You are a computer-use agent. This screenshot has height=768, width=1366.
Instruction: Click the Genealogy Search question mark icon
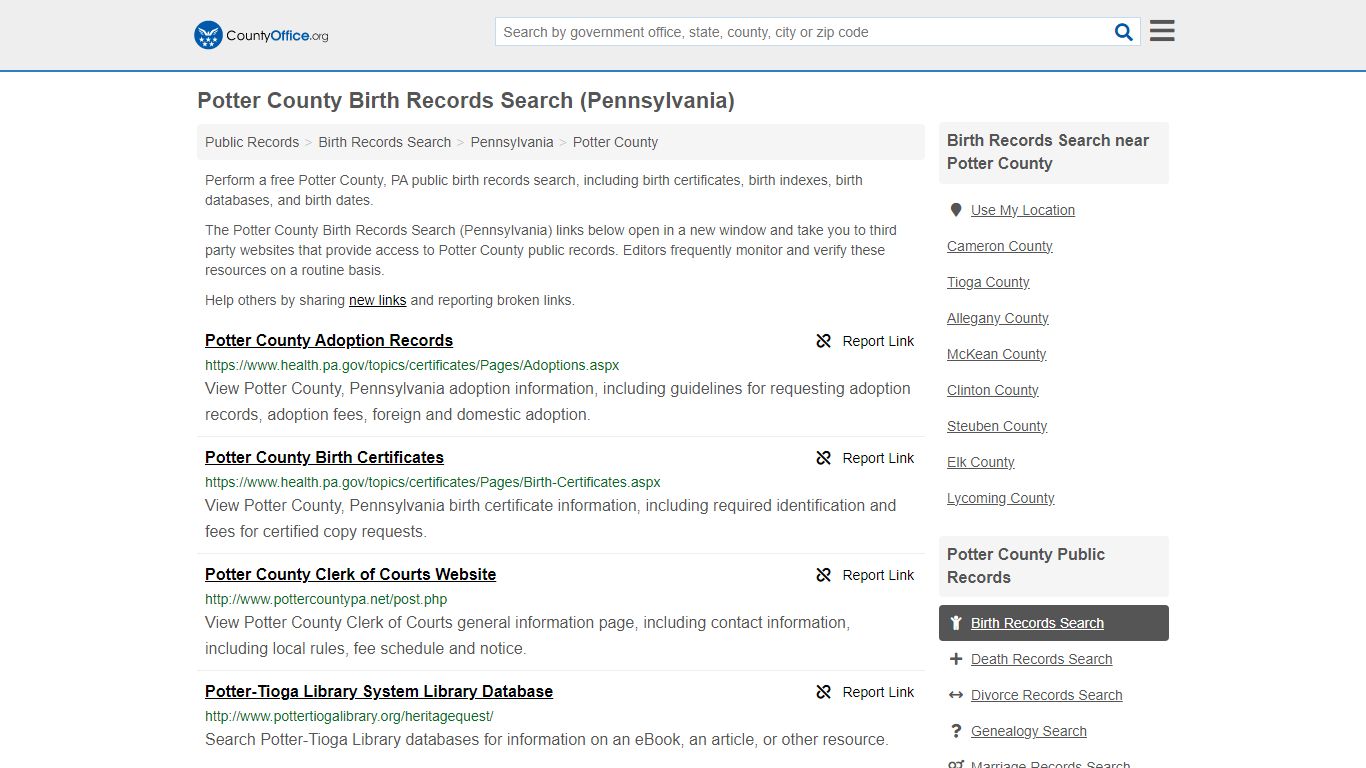pos(956,731)
